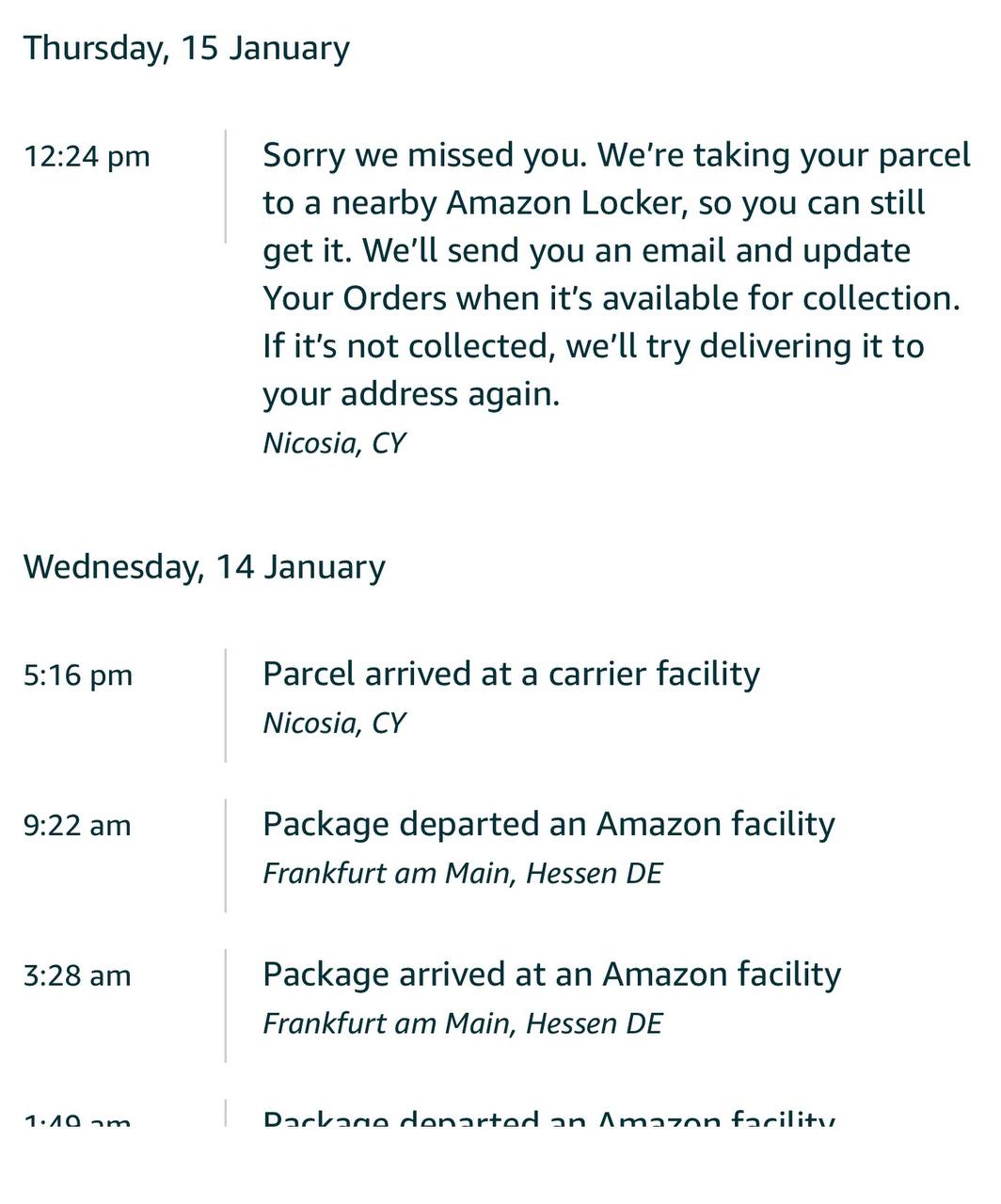Click the timeline line beside 5:16 pm
This screenshot has width=1001, height=1204.
[x=226, y=705]
